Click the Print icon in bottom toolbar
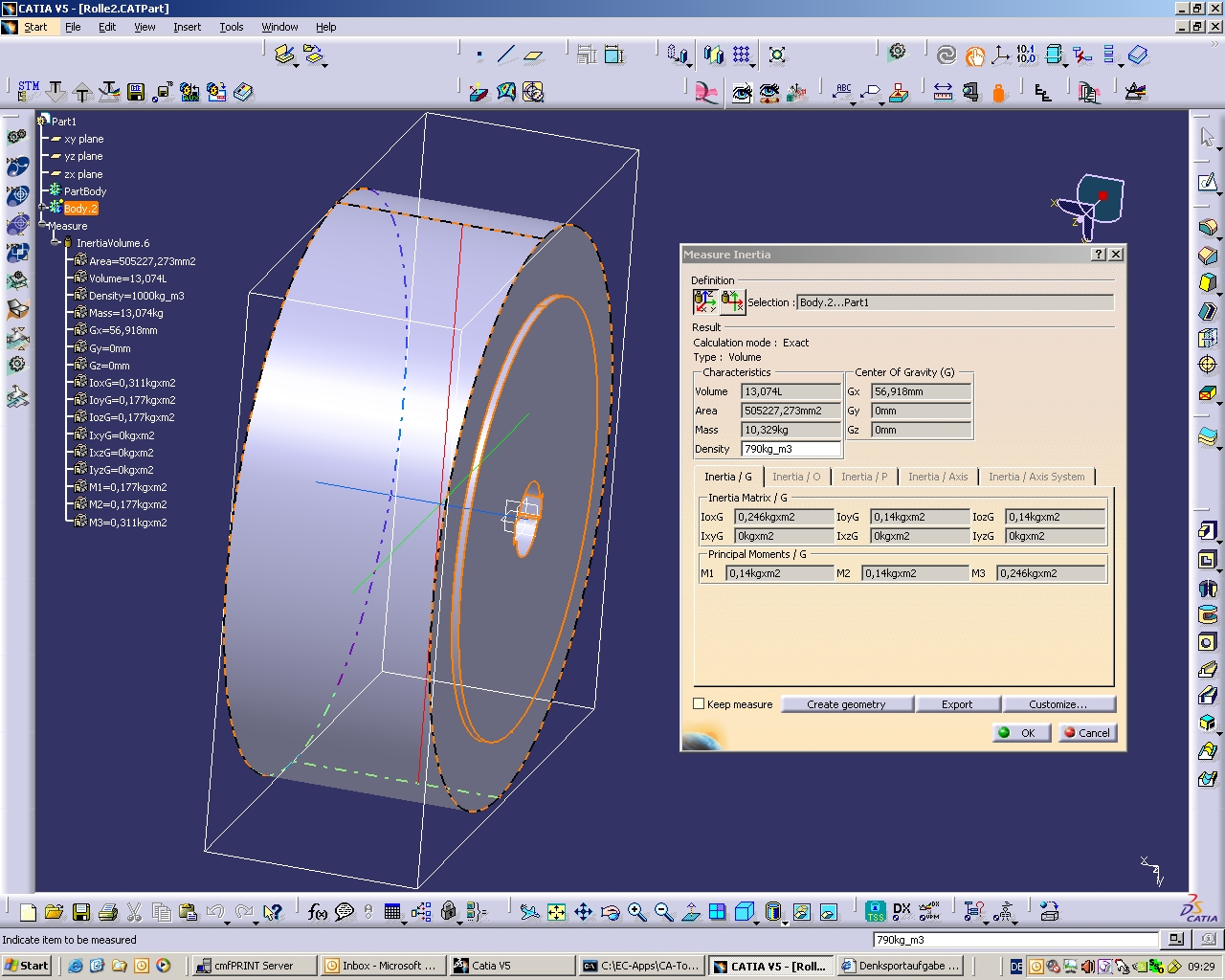Viewport: 1225px width, 980px height. point(108,912)
